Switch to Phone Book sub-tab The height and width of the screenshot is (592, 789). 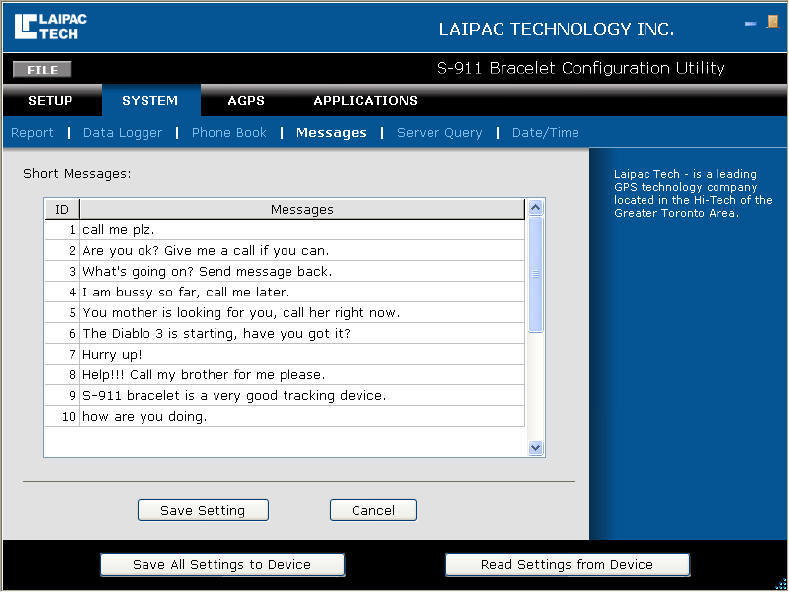[x=229, y=133]
